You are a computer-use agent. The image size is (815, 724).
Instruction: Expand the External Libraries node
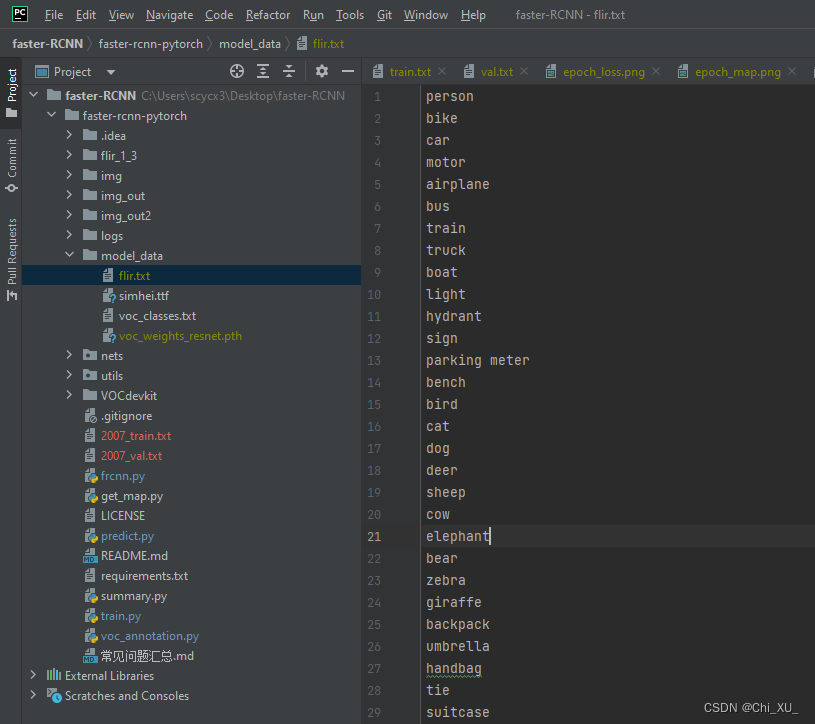(x=34, y=675)
